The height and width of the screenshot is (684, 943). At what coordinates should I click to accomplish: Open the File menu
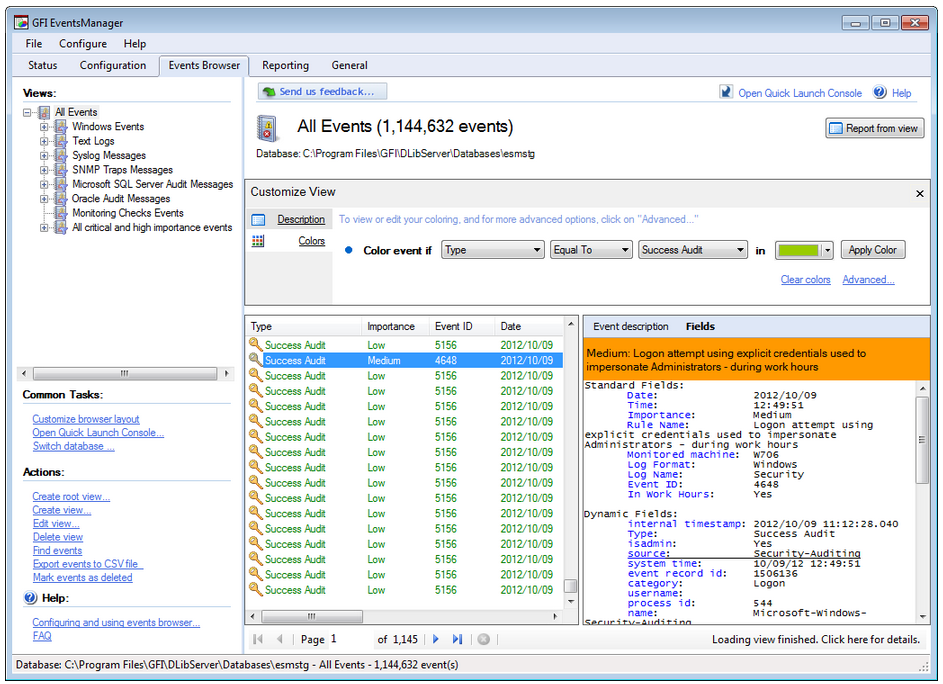[x=34, y=44]
